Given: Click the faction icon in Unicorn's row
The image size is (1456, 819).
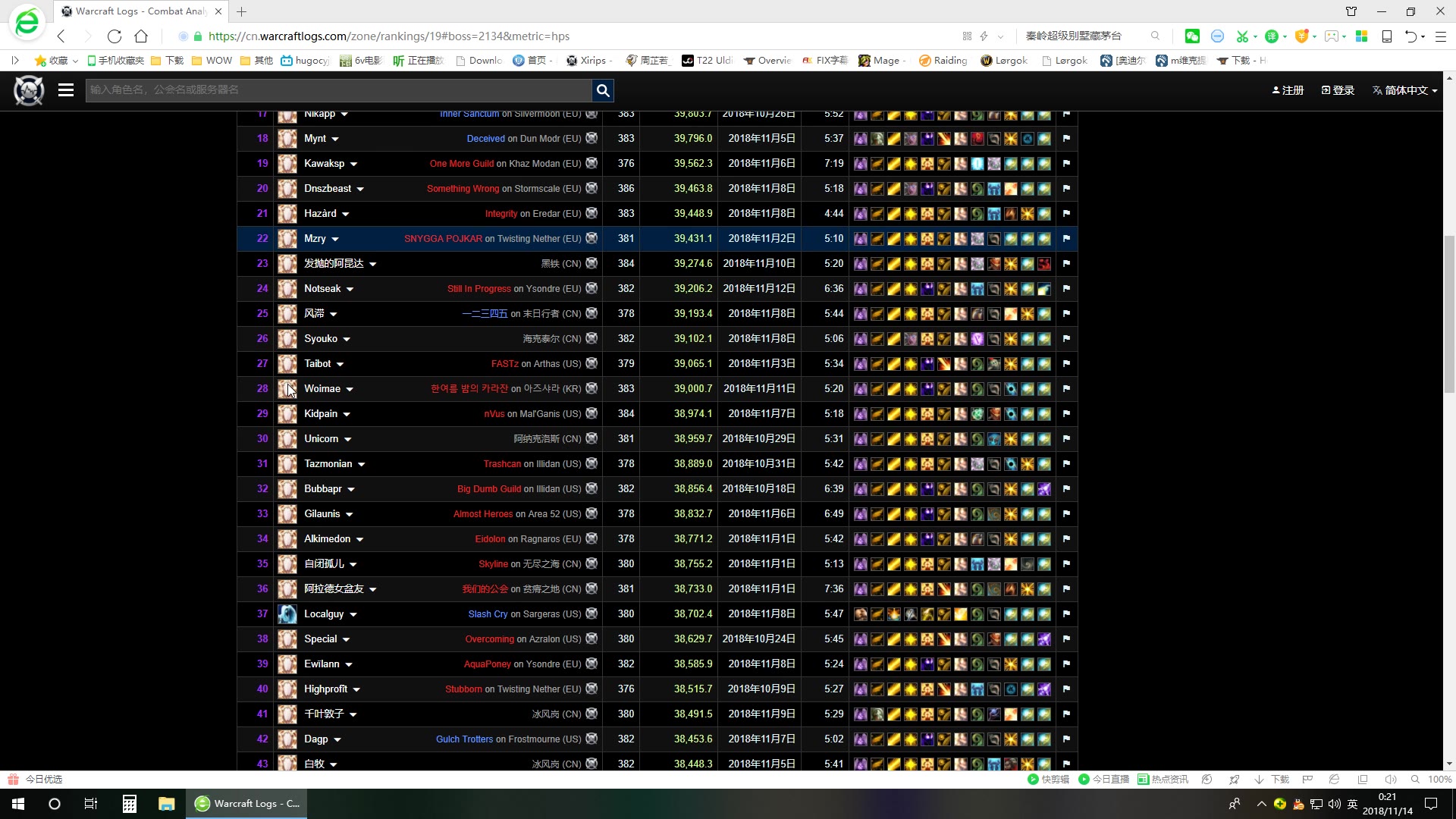Looking at the screenshot, I should pyautogui.click(x=591, y=439).
